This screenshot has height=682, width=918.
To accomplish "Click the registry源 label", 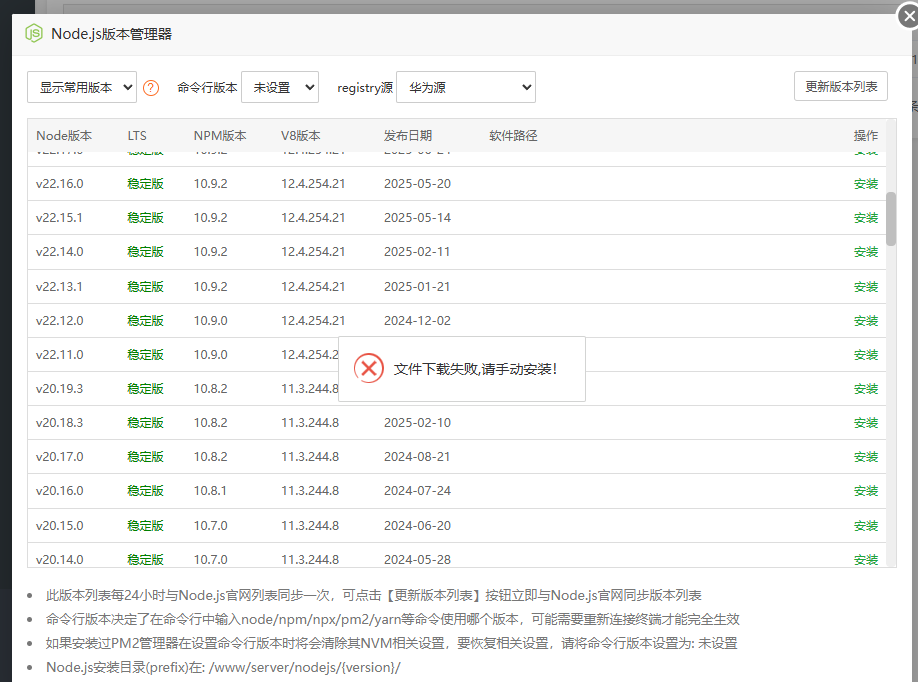I will [365, 88].
